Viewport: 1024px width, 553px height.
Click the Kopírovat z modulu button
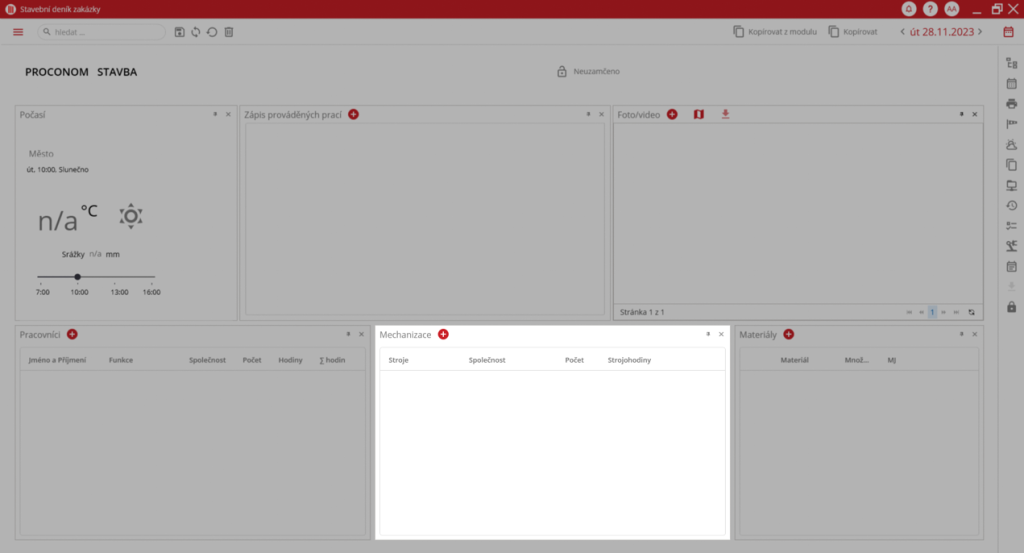pos(775,32)
